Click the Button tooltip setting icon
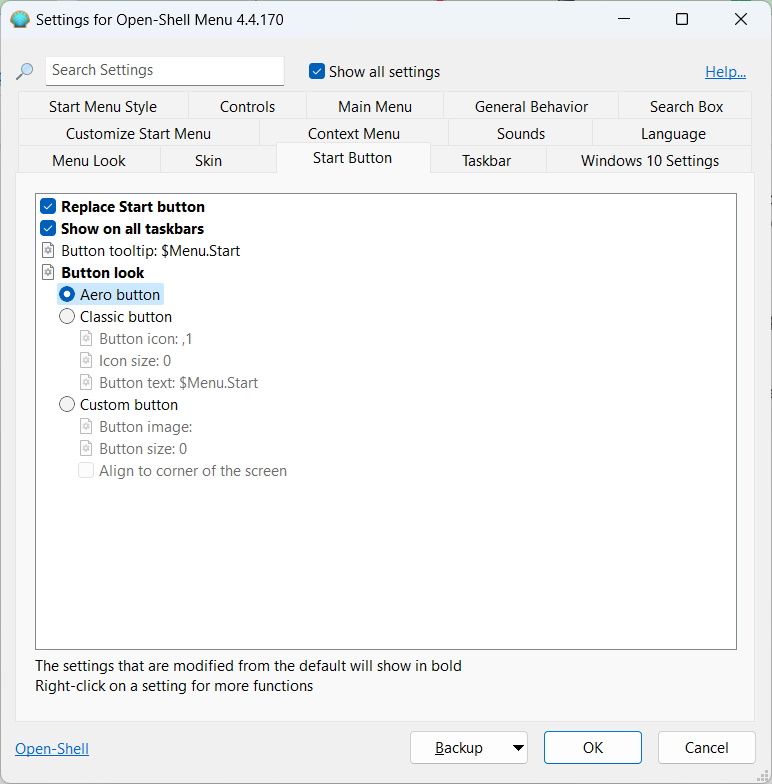 click(x=48, y=250)
